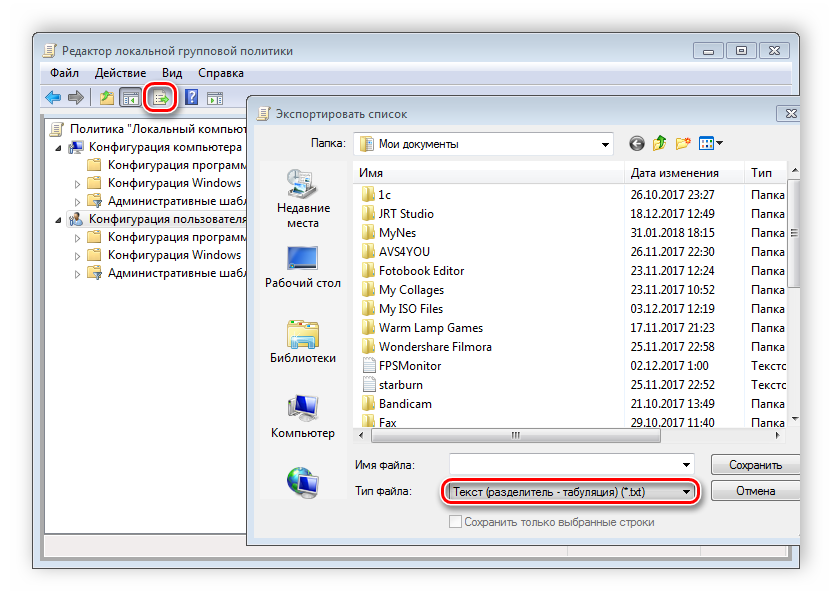This screenshot has height=601, width=832.
Task: Create a new folder in the dialog
Action: (x=683, y=143)
